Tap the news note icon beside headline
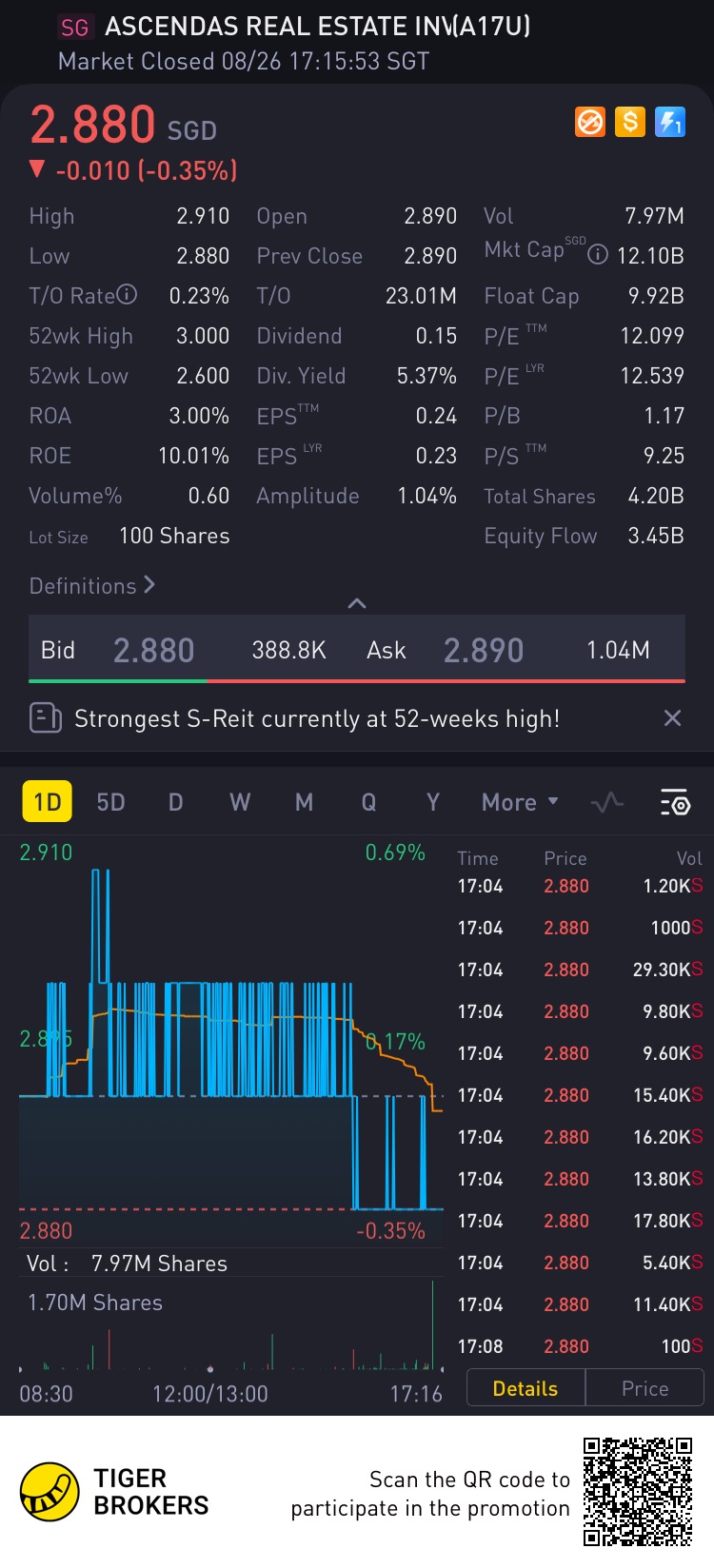The image size is (714, 1568). pos(46,718)
